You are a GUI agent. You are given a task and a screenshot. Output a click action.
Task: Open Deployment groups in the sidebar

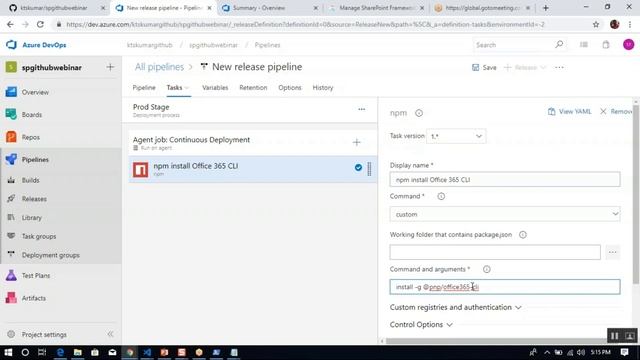pos(51,255)
